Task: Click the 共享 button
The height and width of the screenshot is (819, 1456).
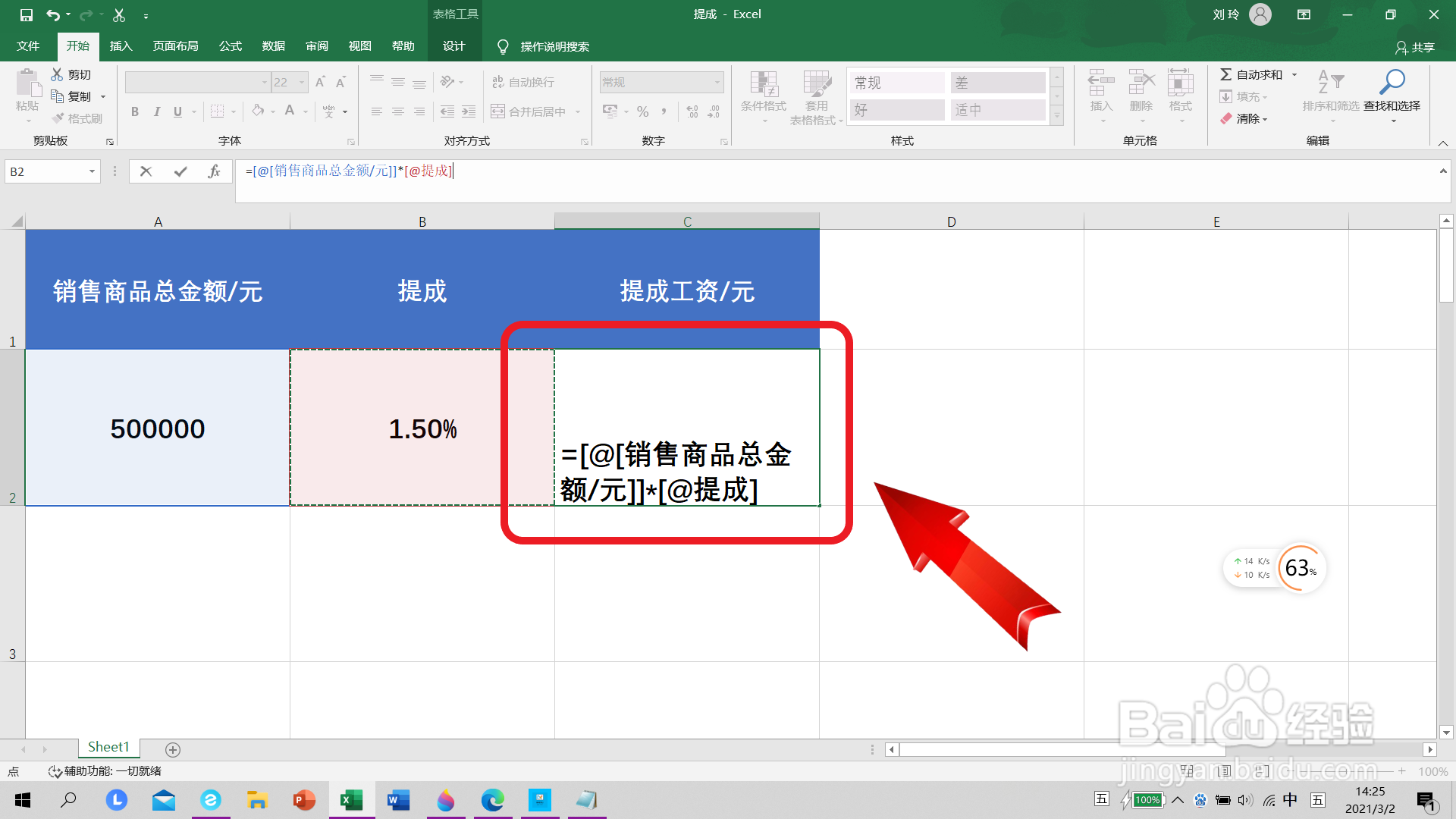Action: click(1417, 46)
